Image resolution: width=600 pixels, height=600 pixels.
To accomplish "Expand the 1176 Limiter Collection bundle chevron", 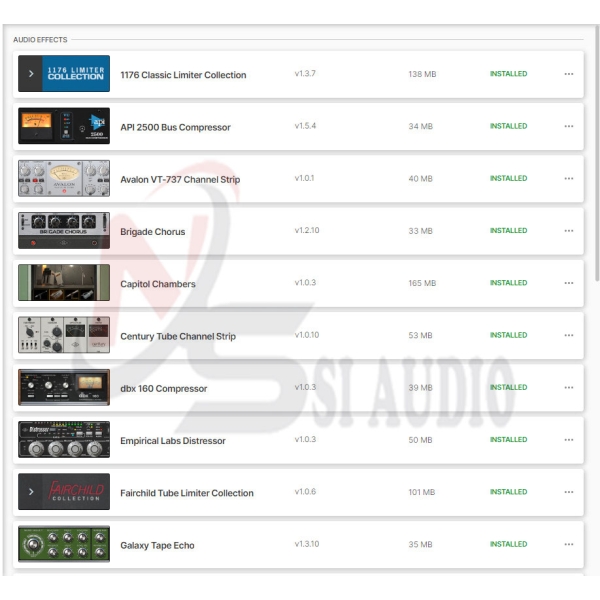I will point(31,73).
